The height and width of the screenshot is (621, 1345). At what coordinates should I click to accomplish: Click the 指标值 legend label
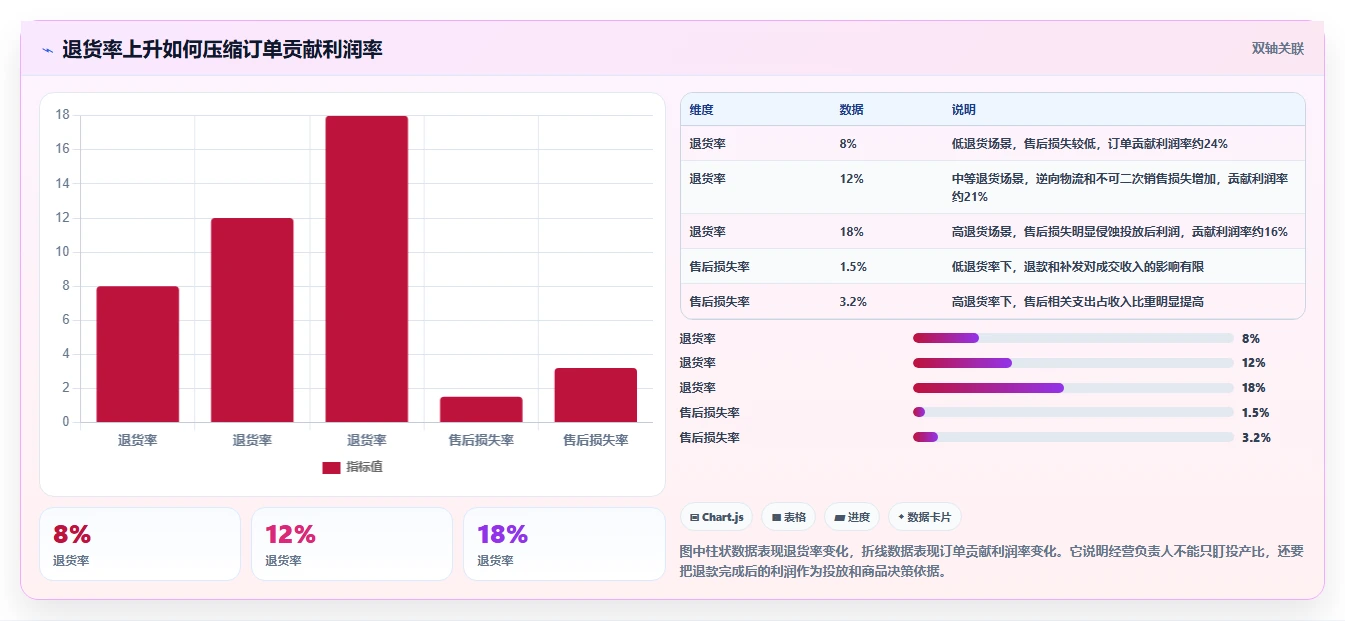click(x=364, y=467)
